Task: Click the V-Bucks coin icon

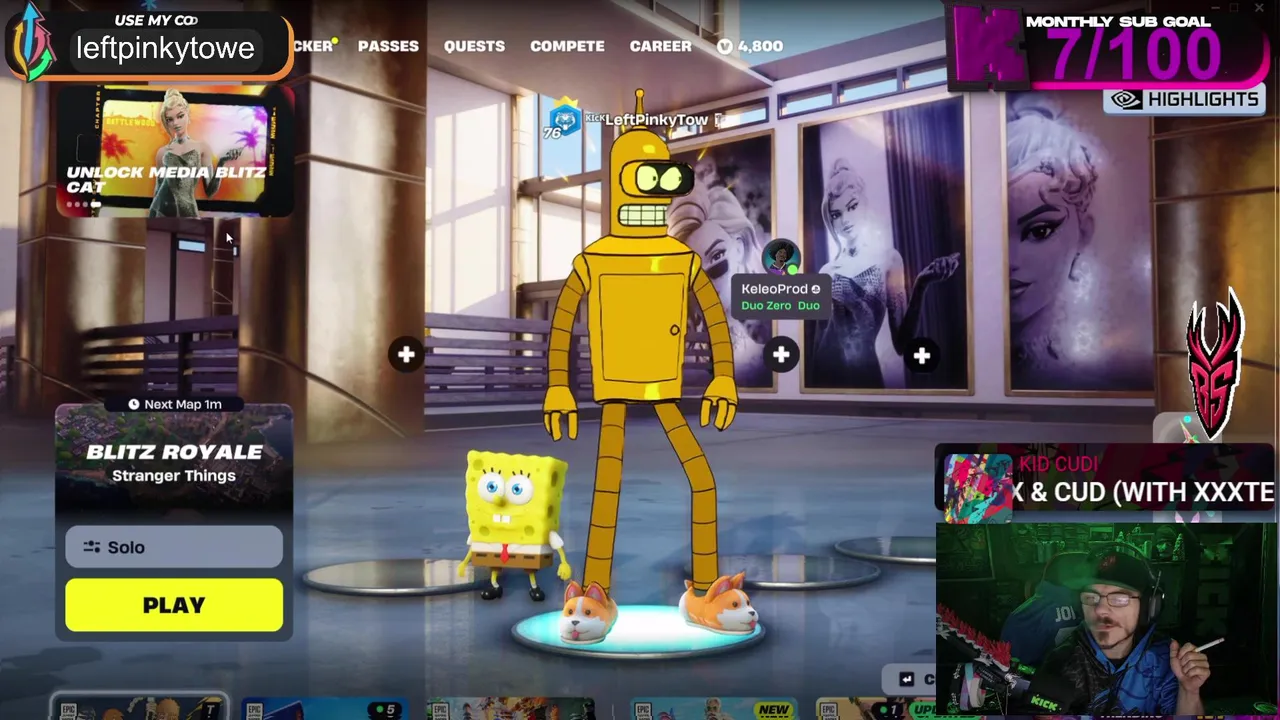Action: tap(725, 46)
